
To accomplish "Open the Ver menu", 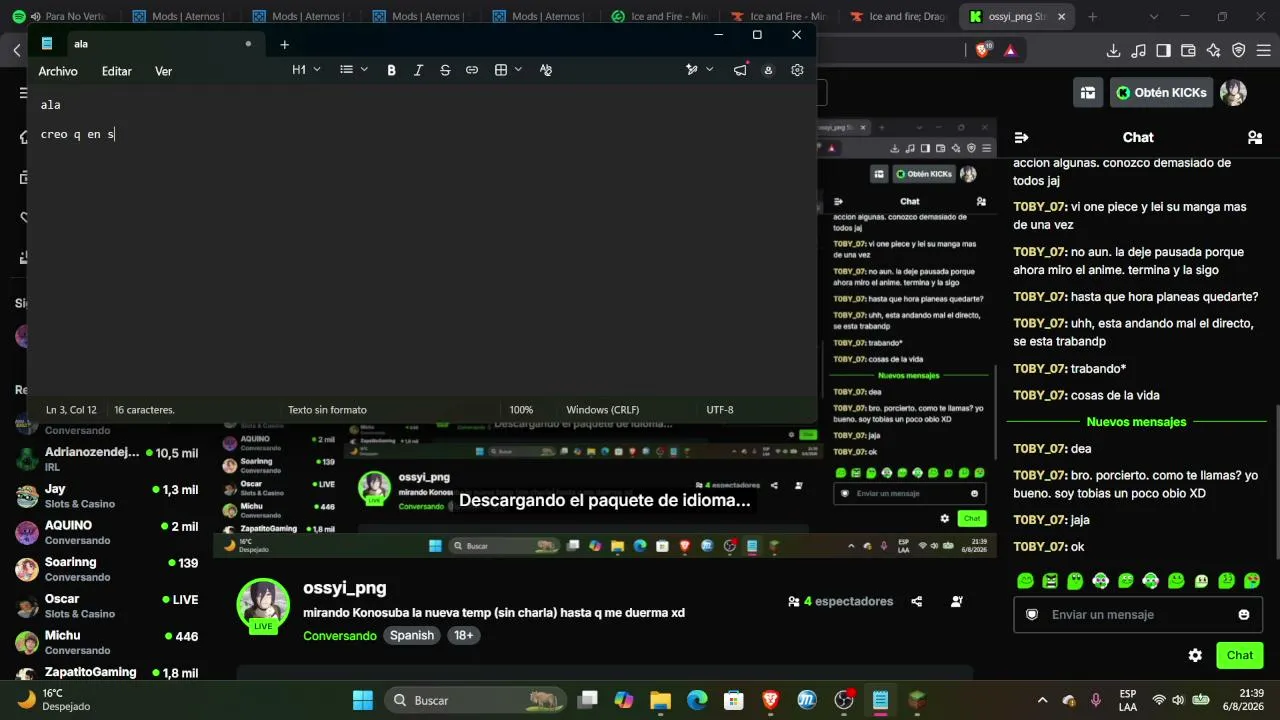I will pyautogui.click(x=164, y=71).
